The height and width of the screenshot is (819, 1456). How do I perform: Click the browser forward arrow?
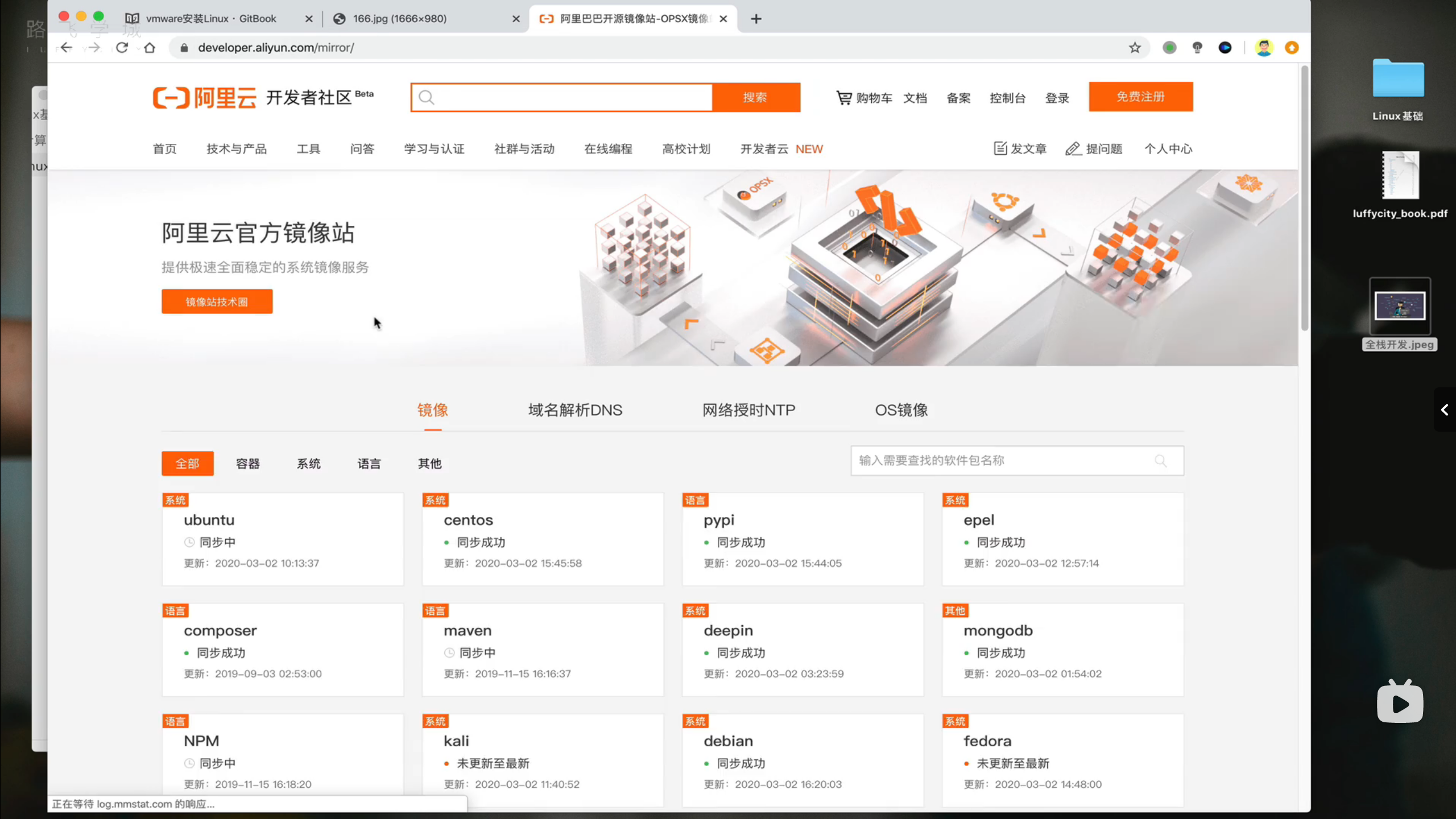[94, 48]
